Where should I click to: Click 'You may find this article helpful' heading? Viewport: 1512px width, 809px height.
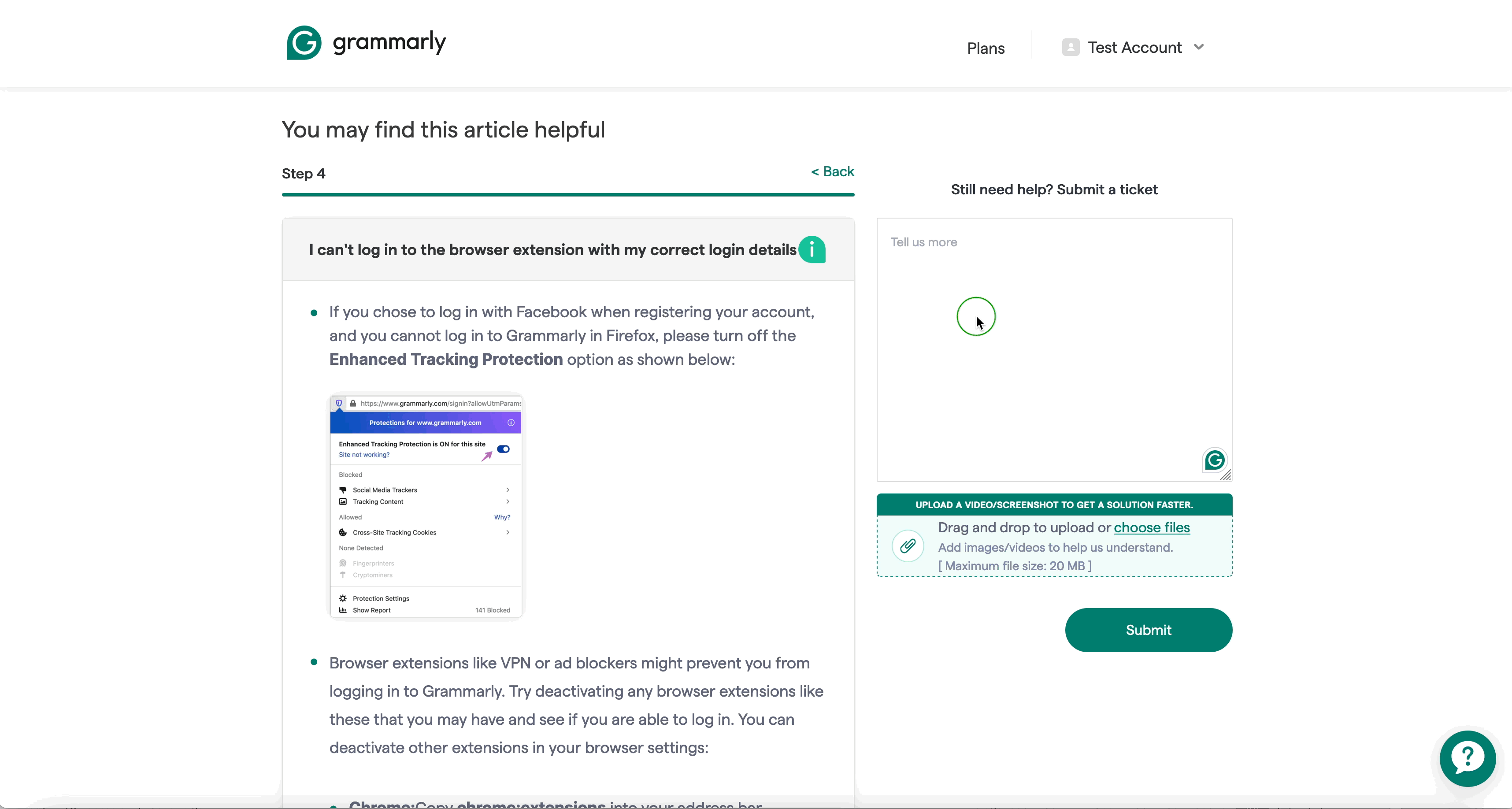pos(443,130)
